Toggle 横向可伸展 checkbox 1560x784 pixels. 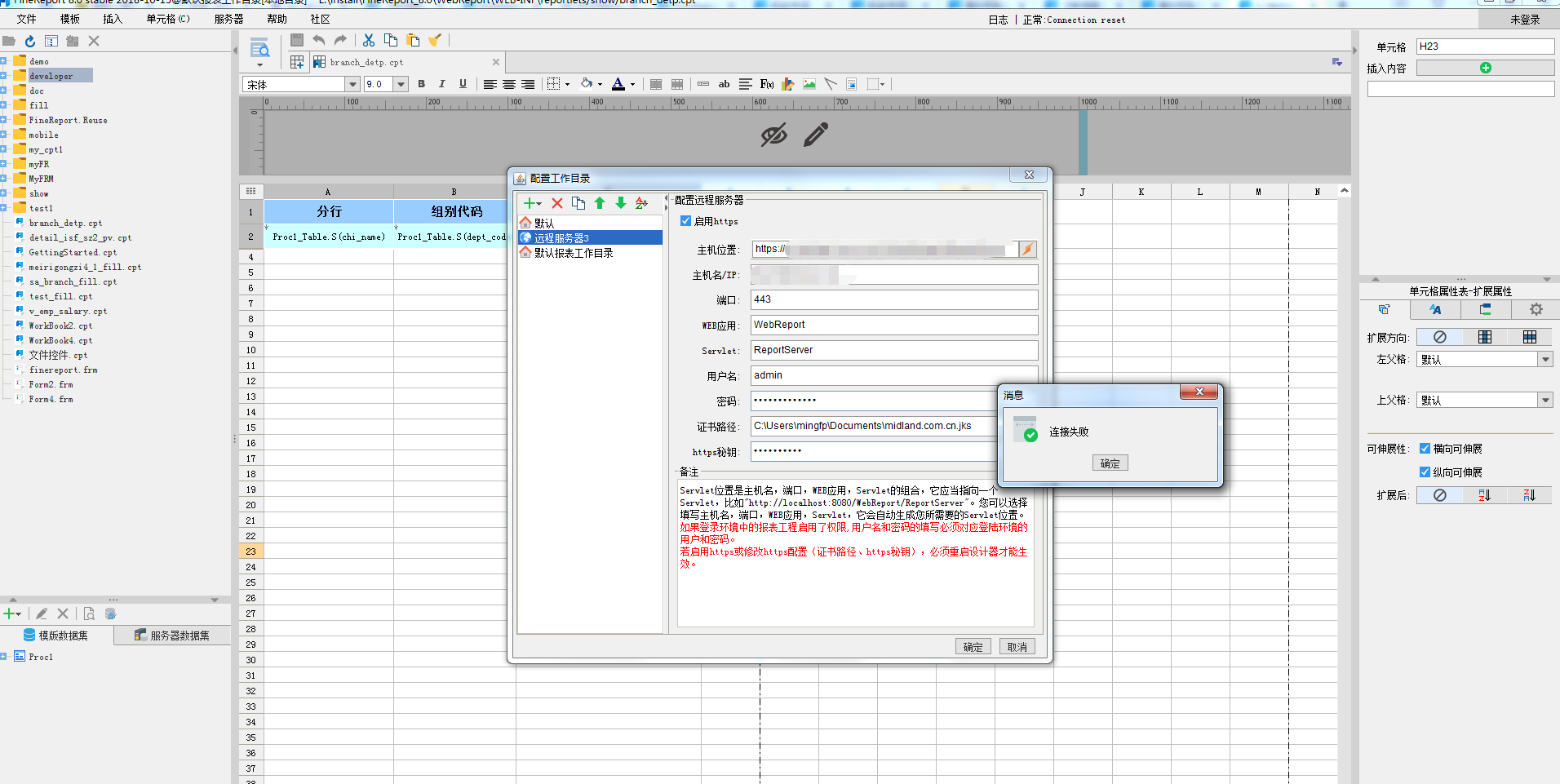1425,449
